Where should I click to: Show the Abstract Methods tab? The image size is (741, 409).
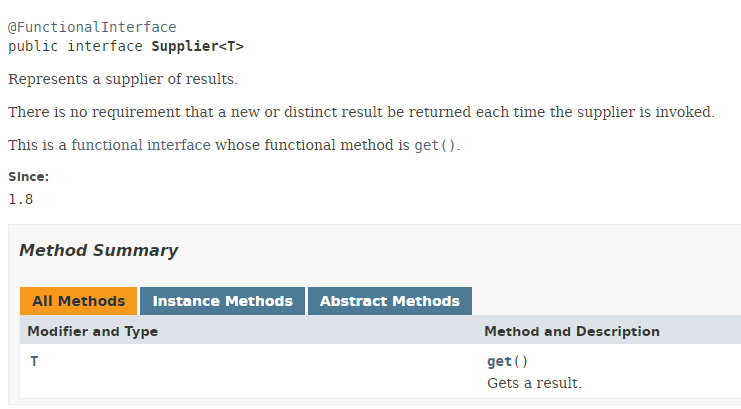point(389,301)
